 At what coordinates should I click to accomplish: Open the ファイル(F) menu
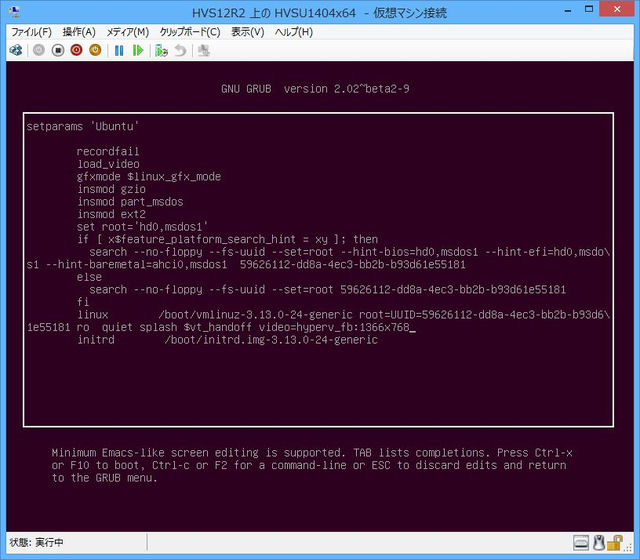point(31,32)
